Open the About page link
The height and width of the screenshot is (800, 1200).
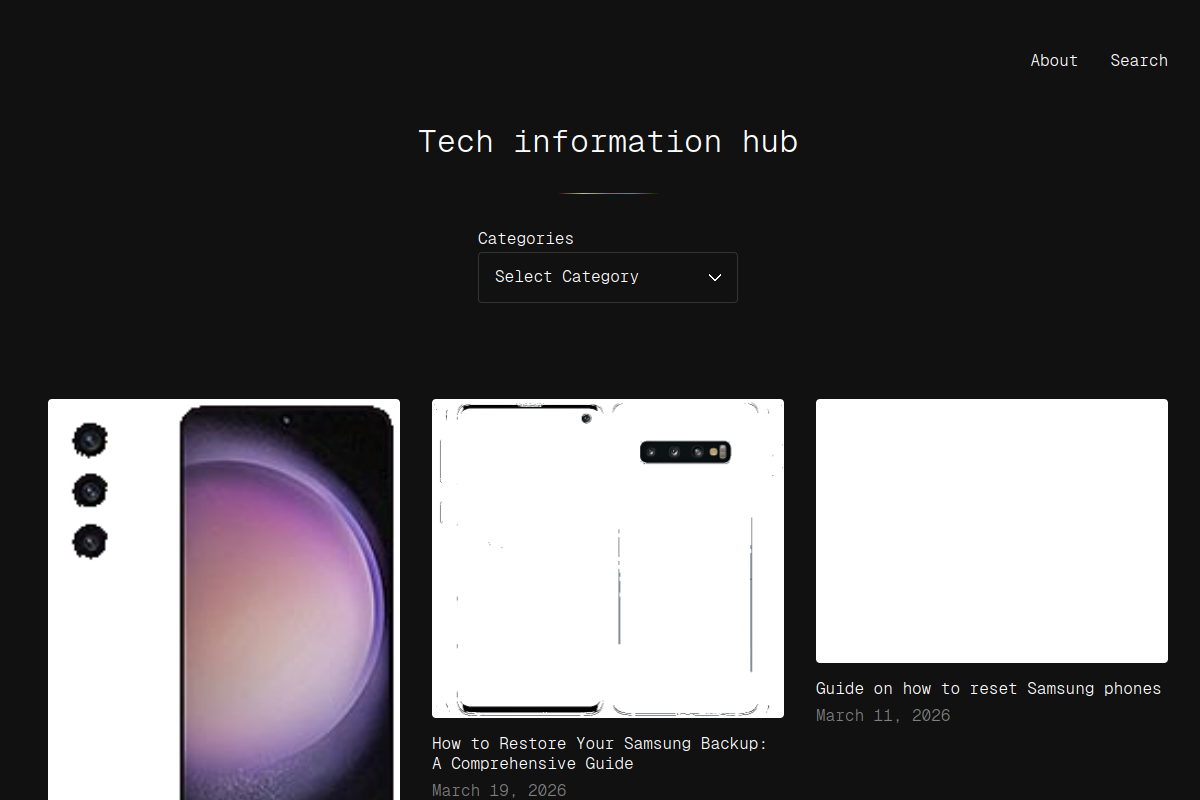1054,61
